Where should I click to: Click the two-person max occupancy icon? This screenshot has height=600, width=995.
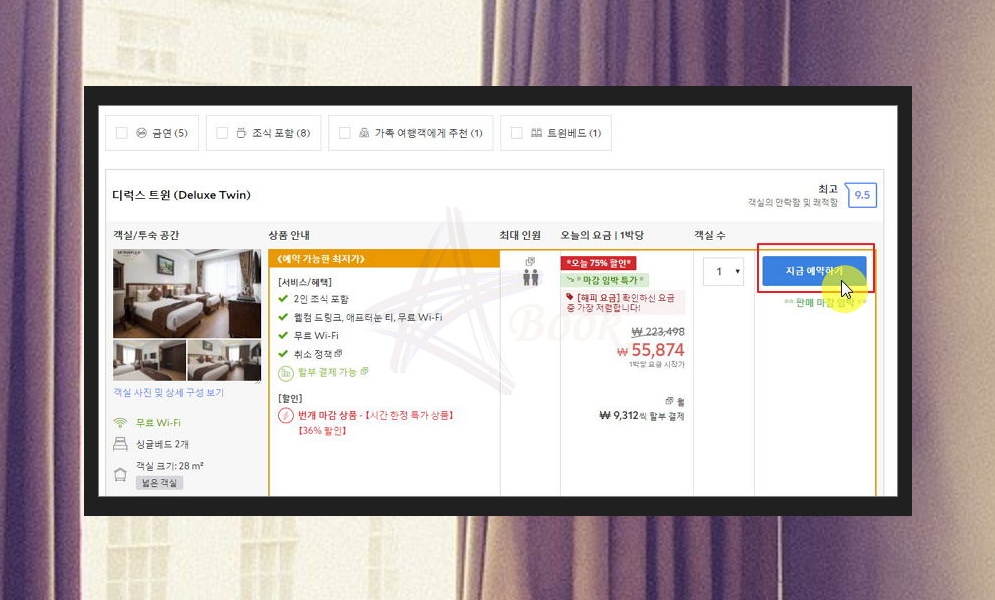click(x=530, y=277)
